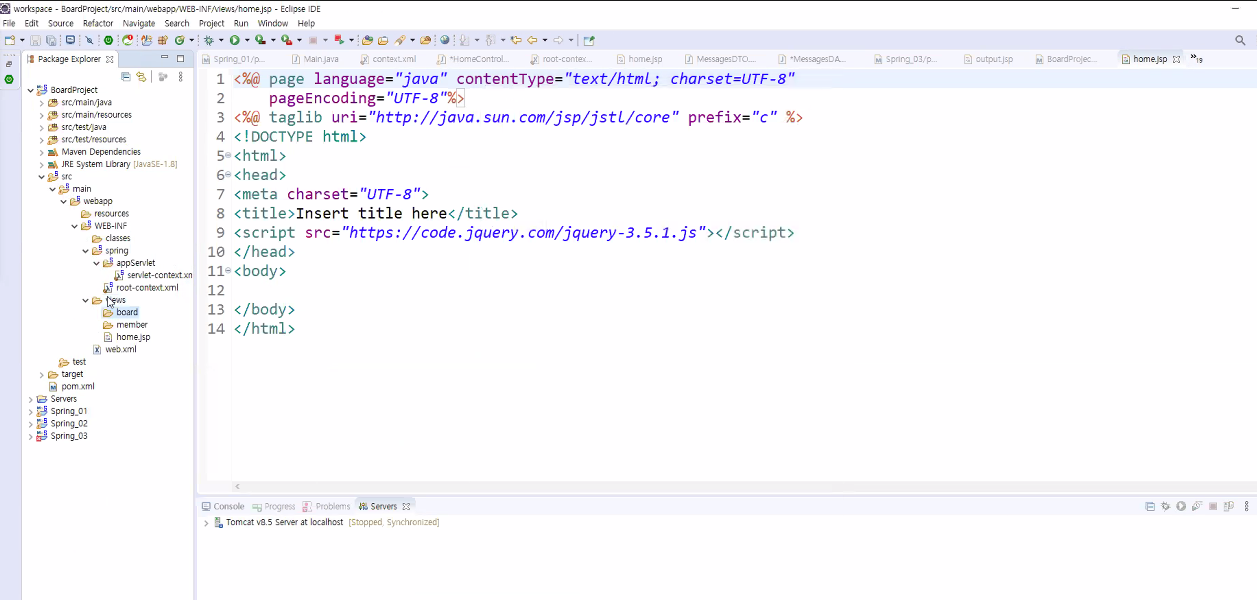1257x600 pixels.
Task: Open the Refactor menu
Action: (98, 23)
